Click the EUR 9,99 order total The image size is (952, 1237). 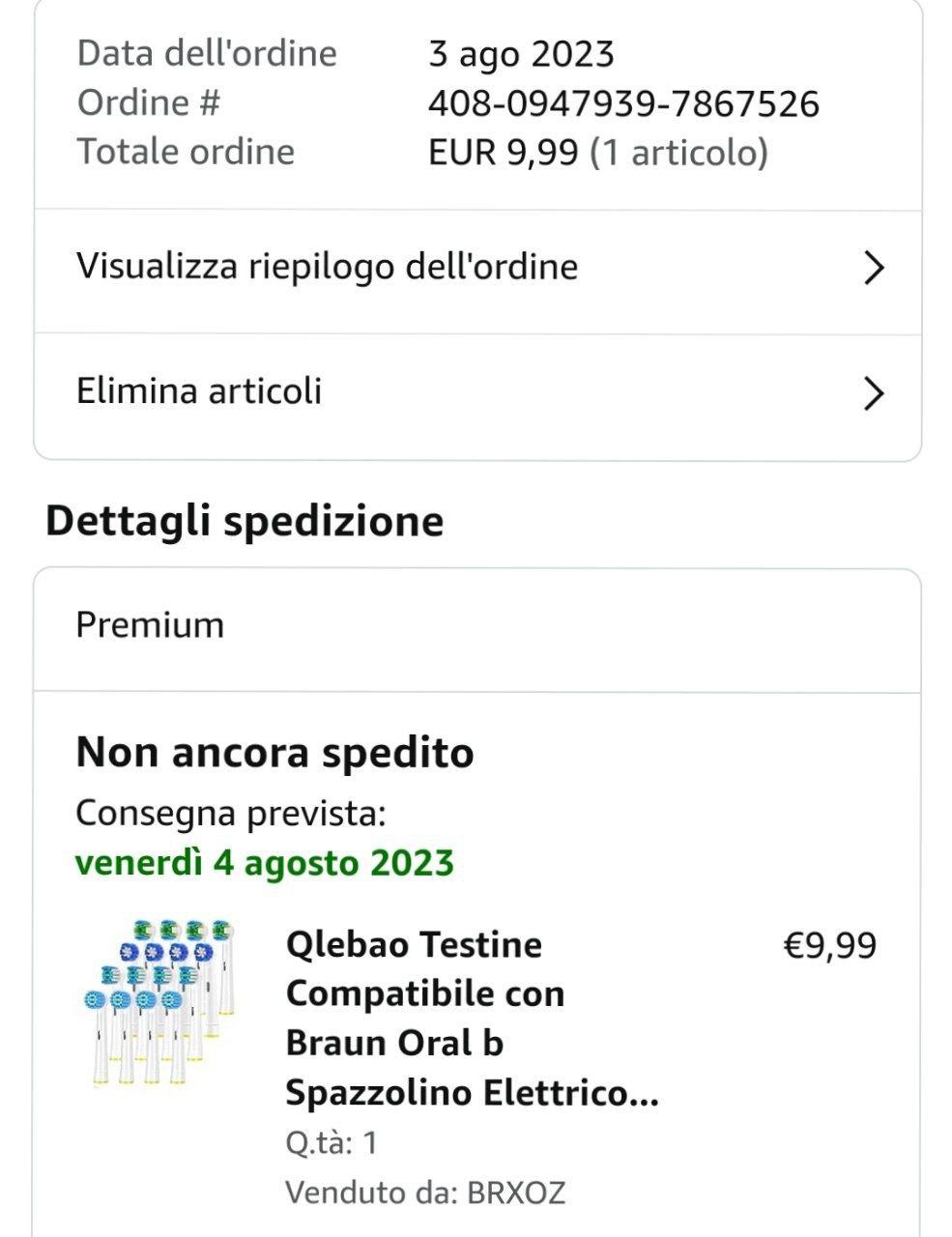tap(504, 153)
